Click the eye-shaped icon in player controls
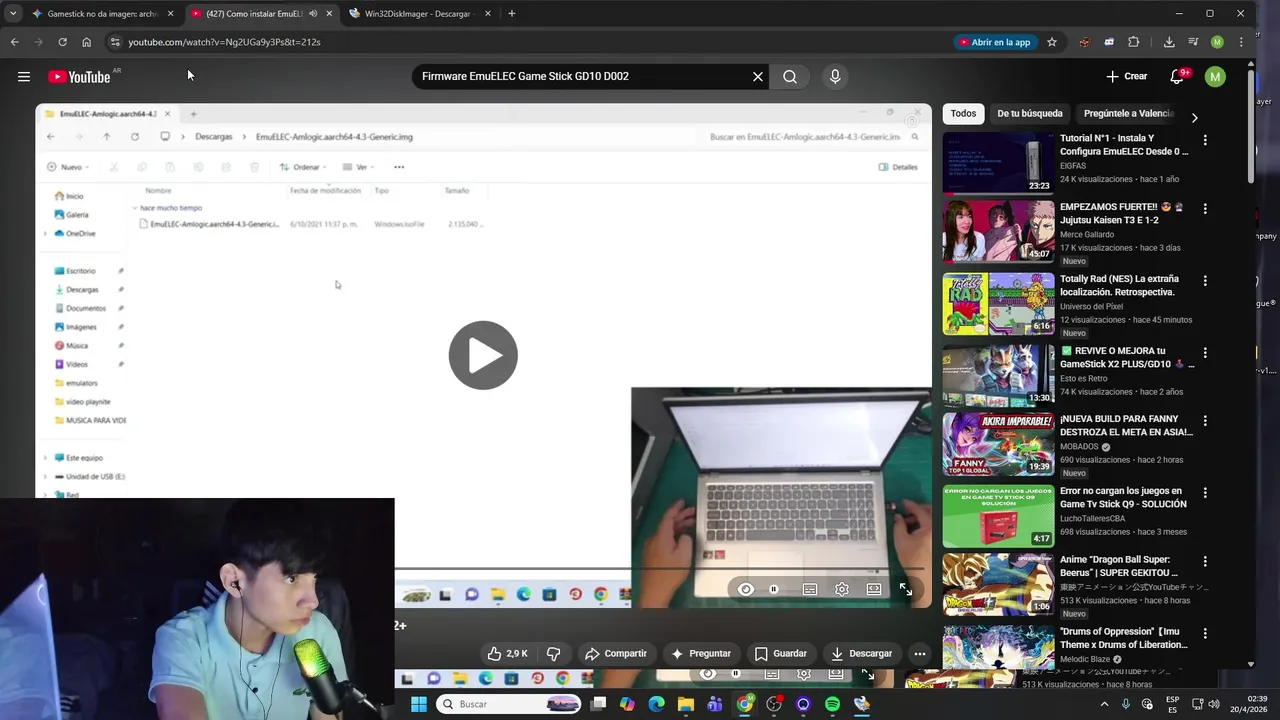1280x720 pixels. (x=745, y=590)
